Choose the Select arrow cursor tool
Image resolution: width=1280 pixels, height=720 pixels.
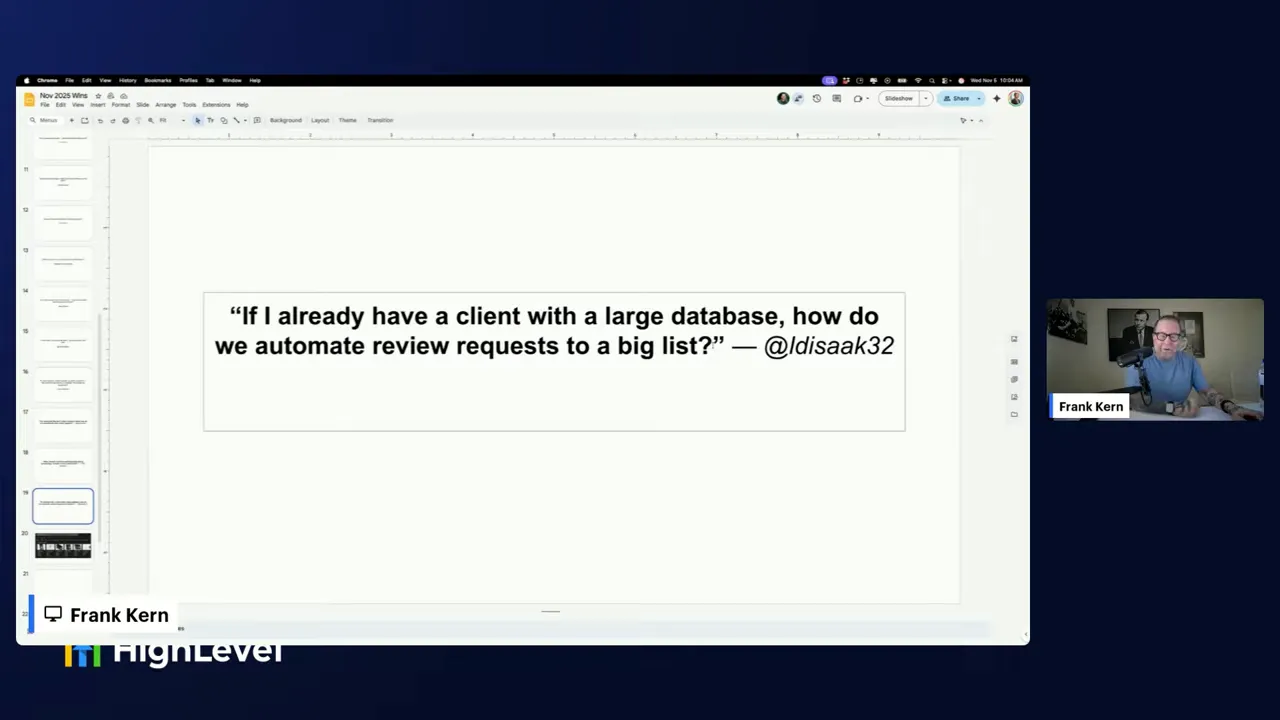pyautogui.click(x=198, y=120)
